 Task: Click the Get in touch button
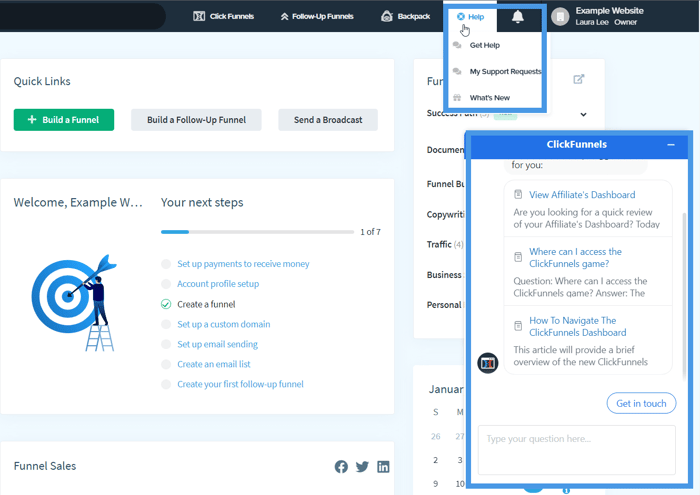[641, 403]
